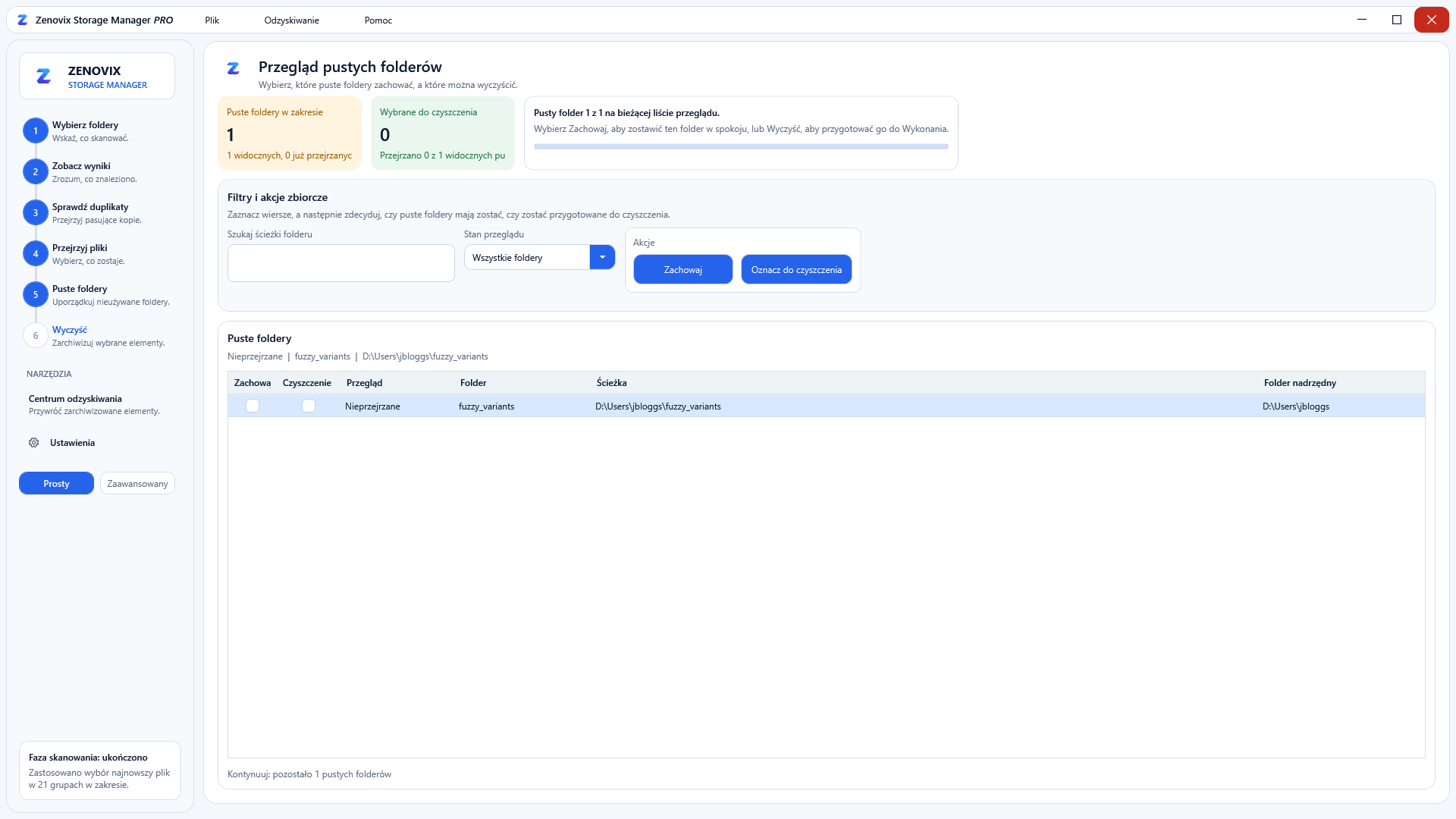This screenshot has height=819, width=1456.
Task: Click Oznacz do czyszczenia button
Action: click(796, 269)
